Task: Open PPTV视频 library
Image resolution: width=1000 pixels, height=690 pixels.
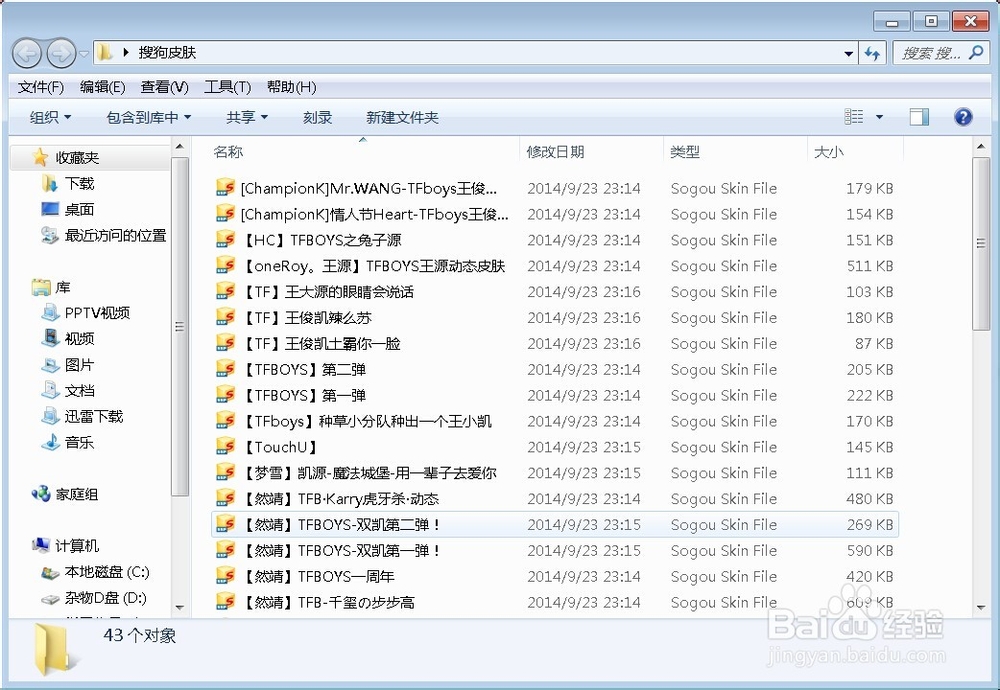Action: click(x=98, y=313)
